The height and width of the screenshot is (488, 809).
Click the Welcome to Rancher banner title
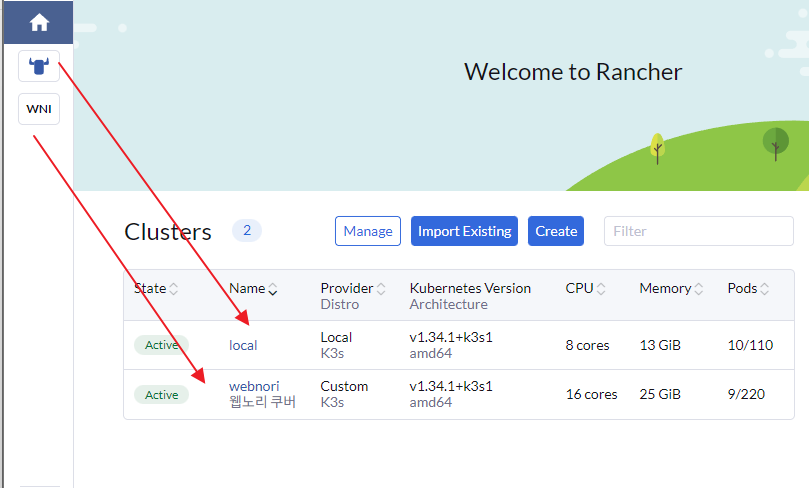coord(573,72)
